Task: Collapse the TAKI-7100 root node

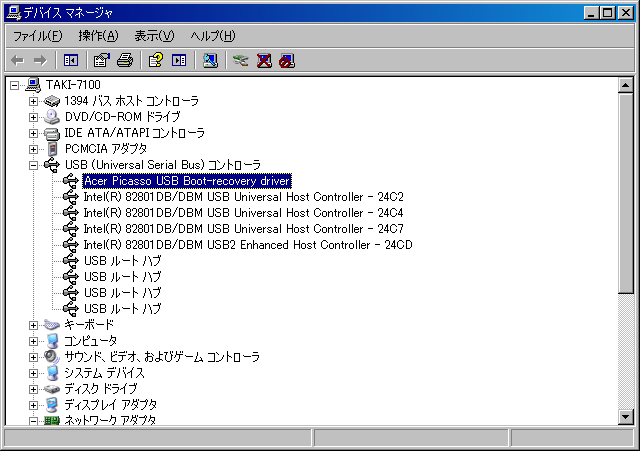Action: (x=15, y=85)
